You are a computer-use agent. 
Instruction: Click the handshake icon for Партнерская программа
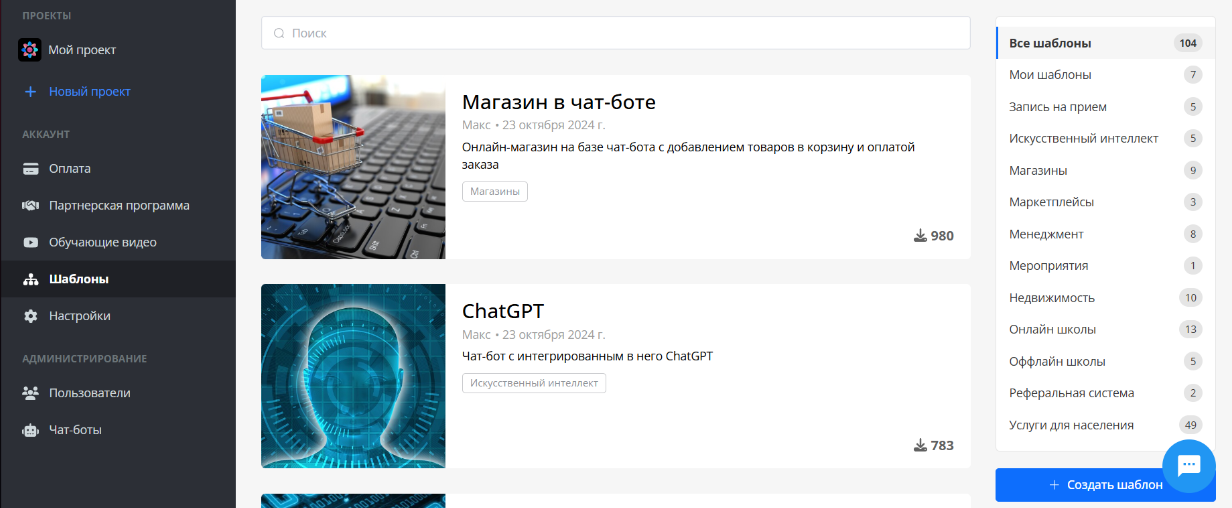click(x=30, y=206)
